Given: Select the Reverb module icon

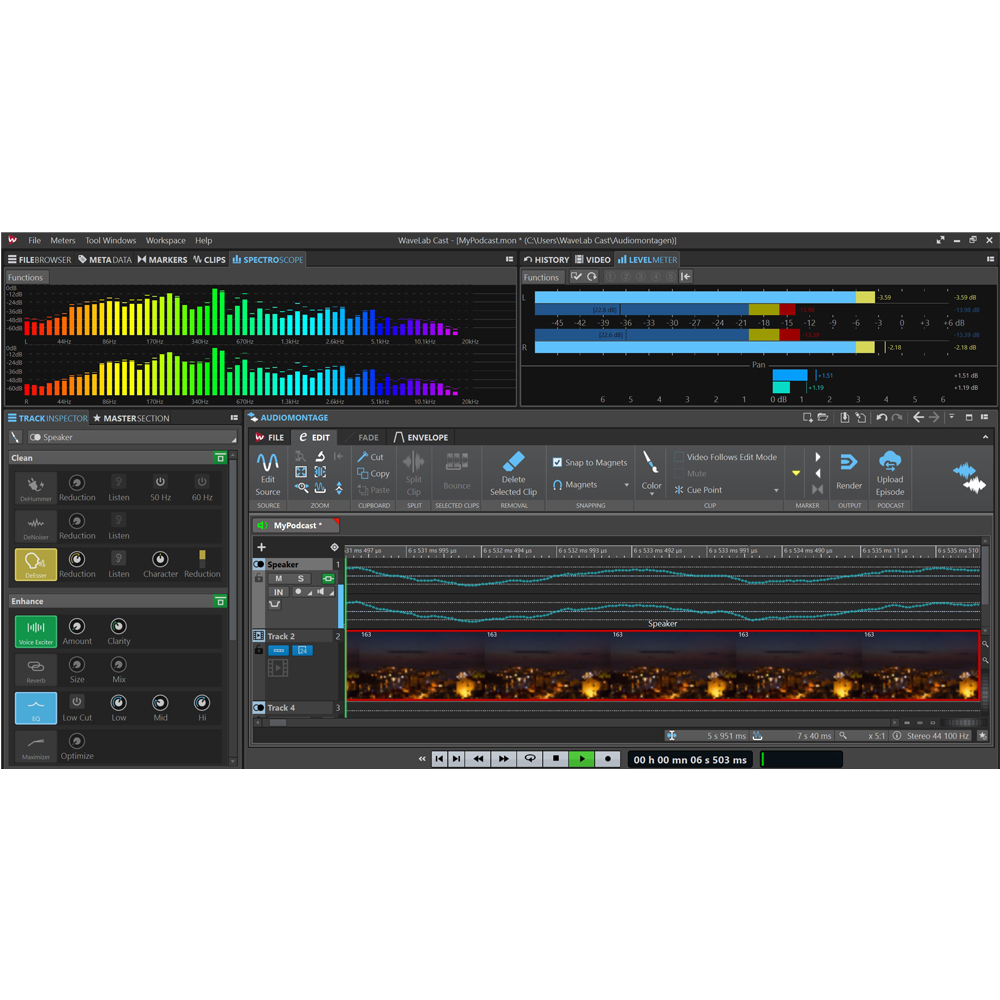Looking at the screenshot, I should 36,670.
